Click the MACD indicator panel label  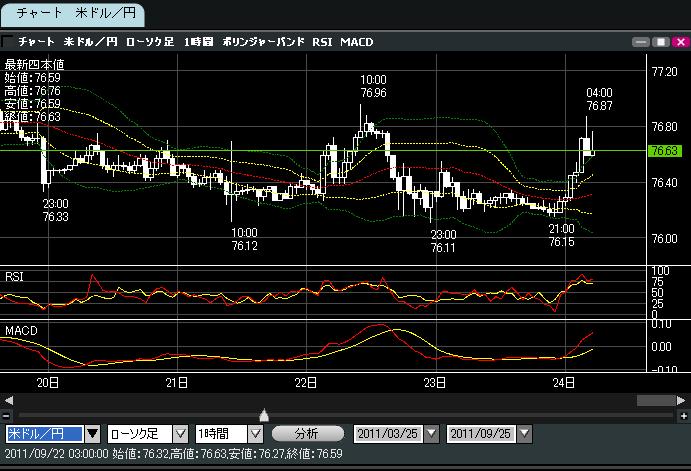[21, 329]
